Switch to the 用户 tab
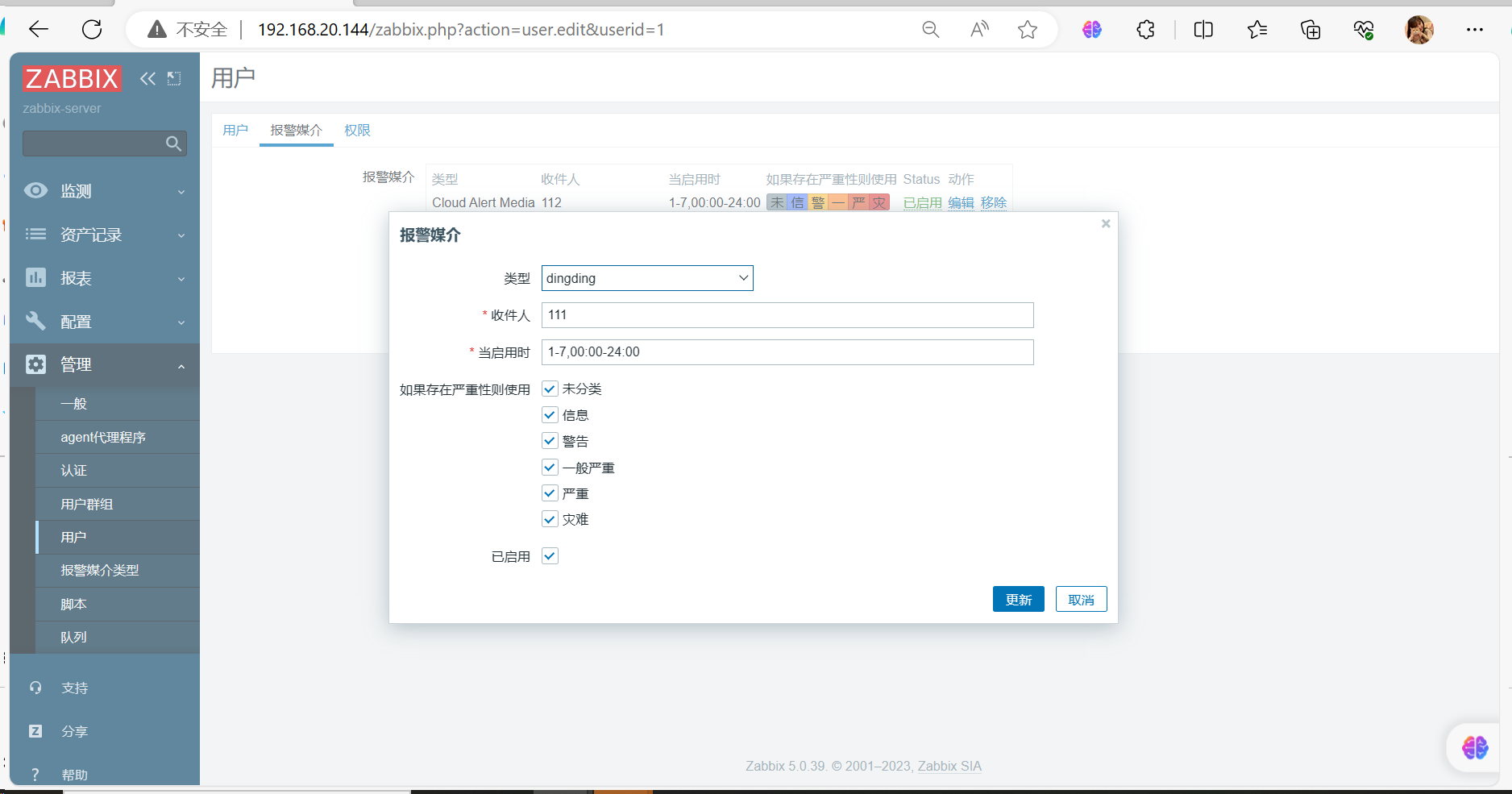This screenshot has height=794, width=1512. 235,131
